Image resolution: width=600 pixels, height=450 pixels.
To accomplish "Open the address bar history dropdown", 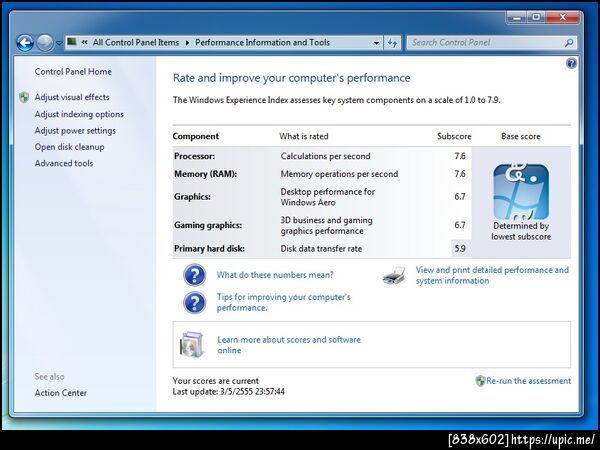I will click(377, 43).
